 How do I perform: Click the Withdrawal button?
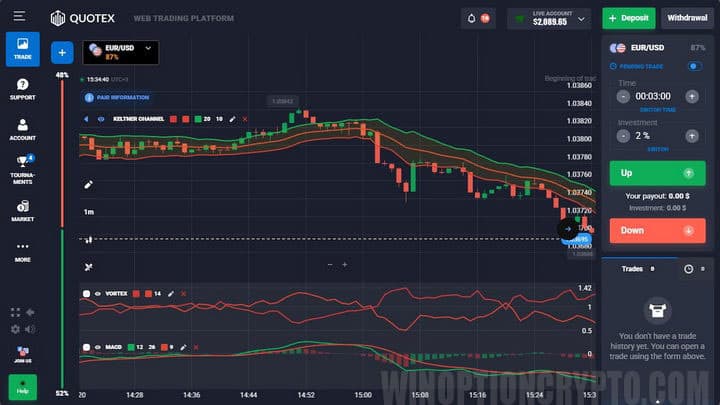[x=687, y=18]
